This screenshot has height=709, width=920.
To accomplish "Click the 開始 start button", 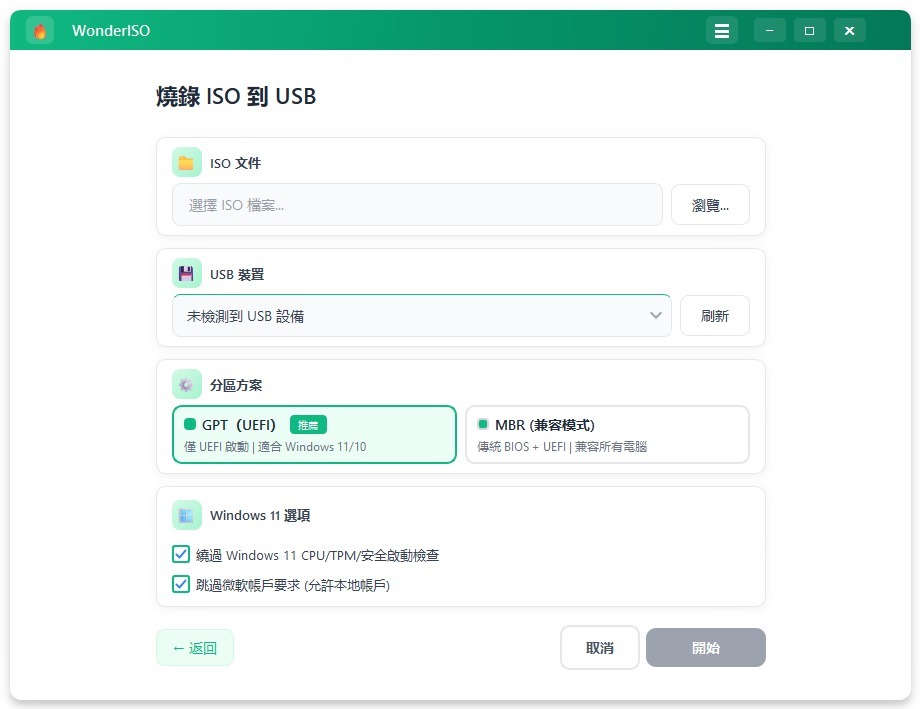I will [x=706, y=648].
